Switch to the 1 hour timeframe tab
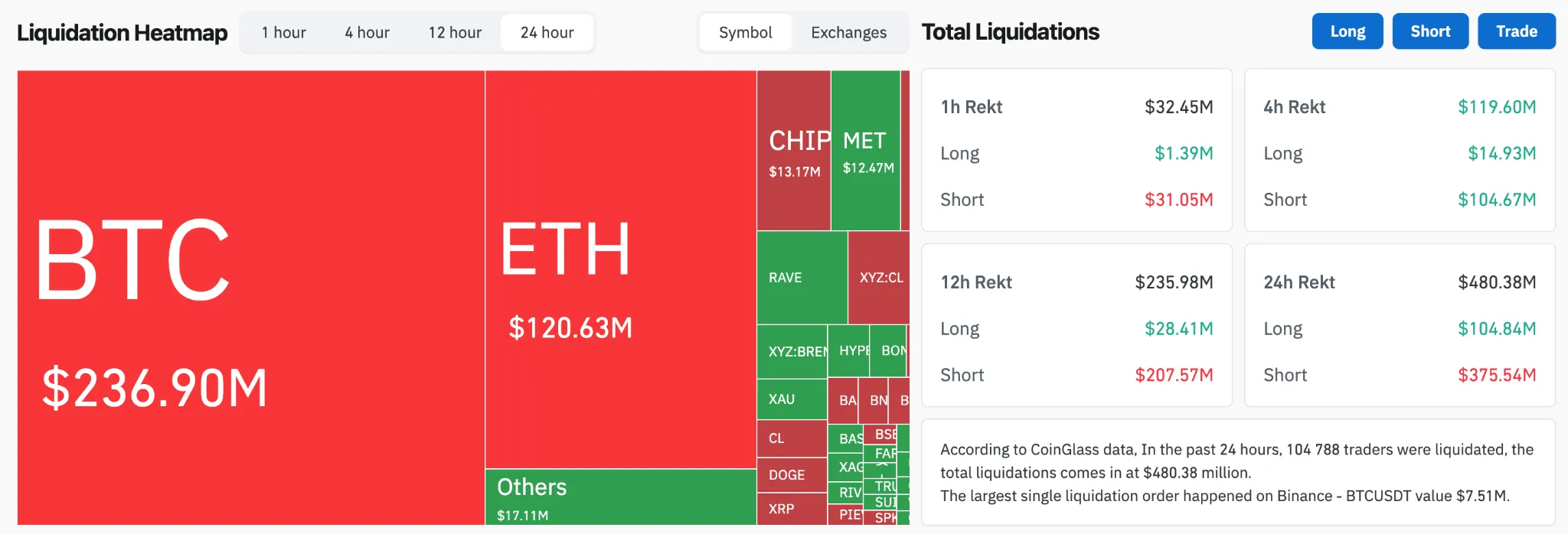Screen dimensions: 1568x534 284,32
